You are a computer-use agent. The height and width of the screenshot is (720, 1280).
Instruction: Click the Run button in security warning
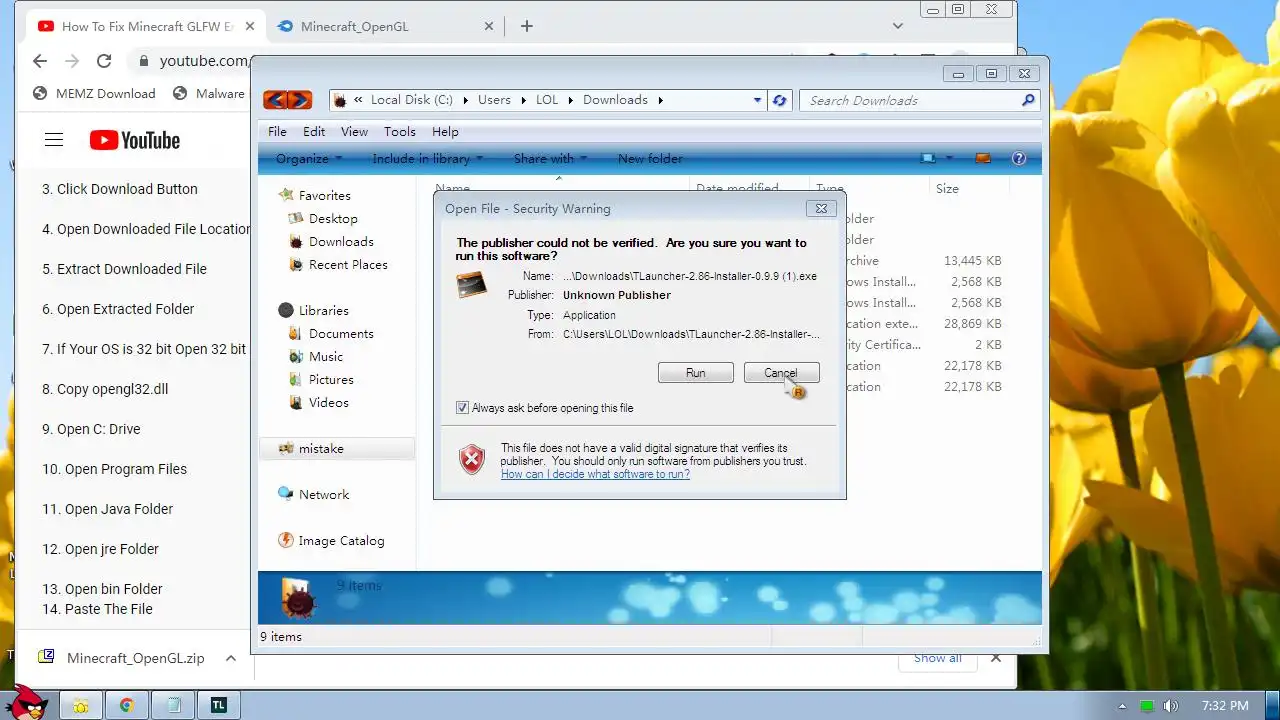[696, 373]
